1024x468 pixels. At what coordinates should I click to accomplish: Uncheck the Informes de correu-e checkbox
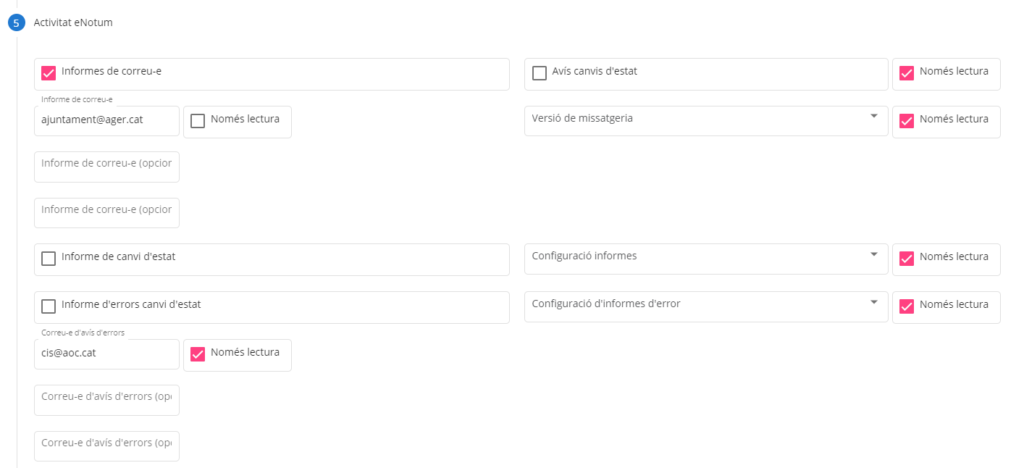coord(48,73)
